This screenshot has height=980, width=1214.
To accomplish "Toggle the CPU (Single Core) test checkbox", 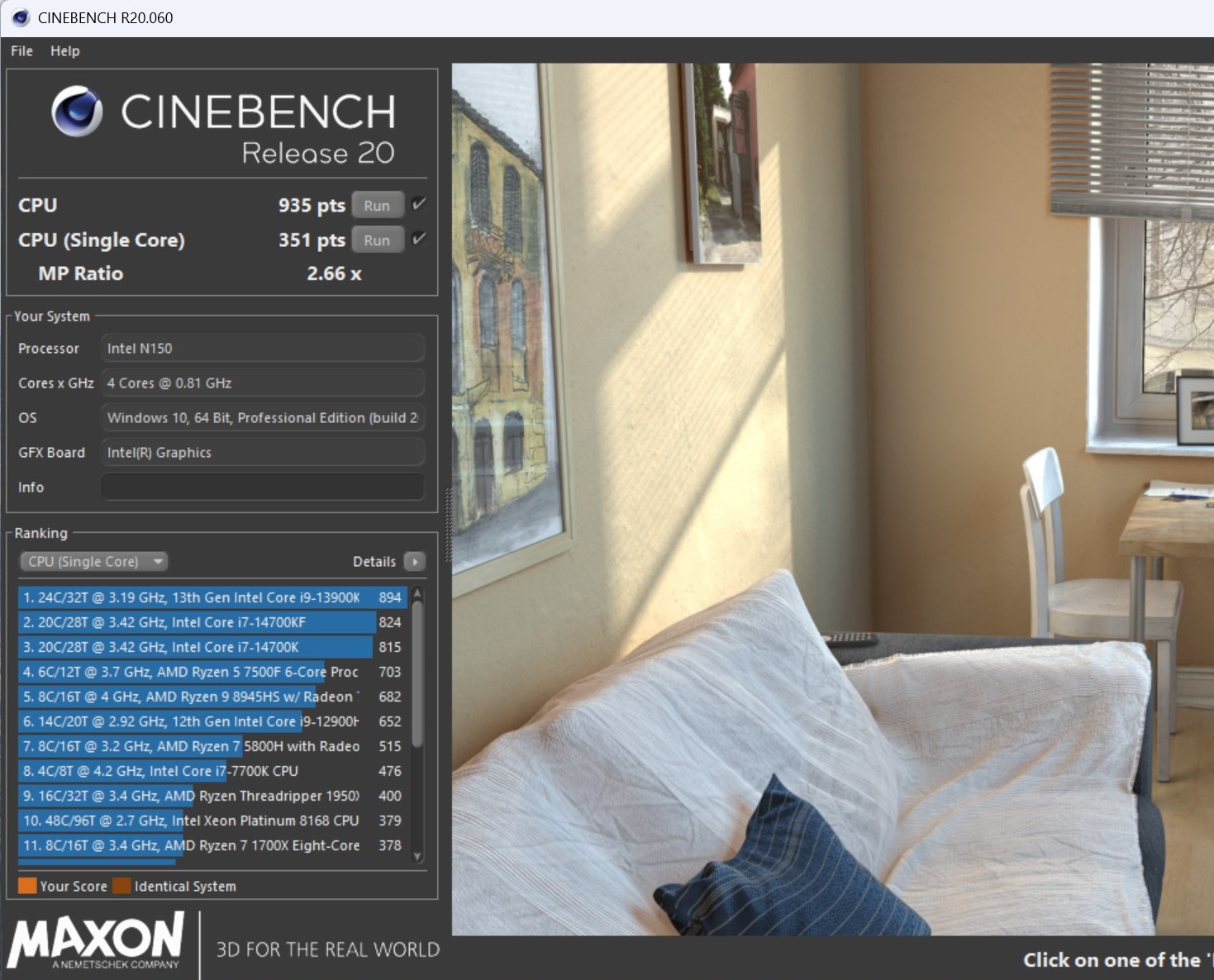I will [x=419, y=239].
